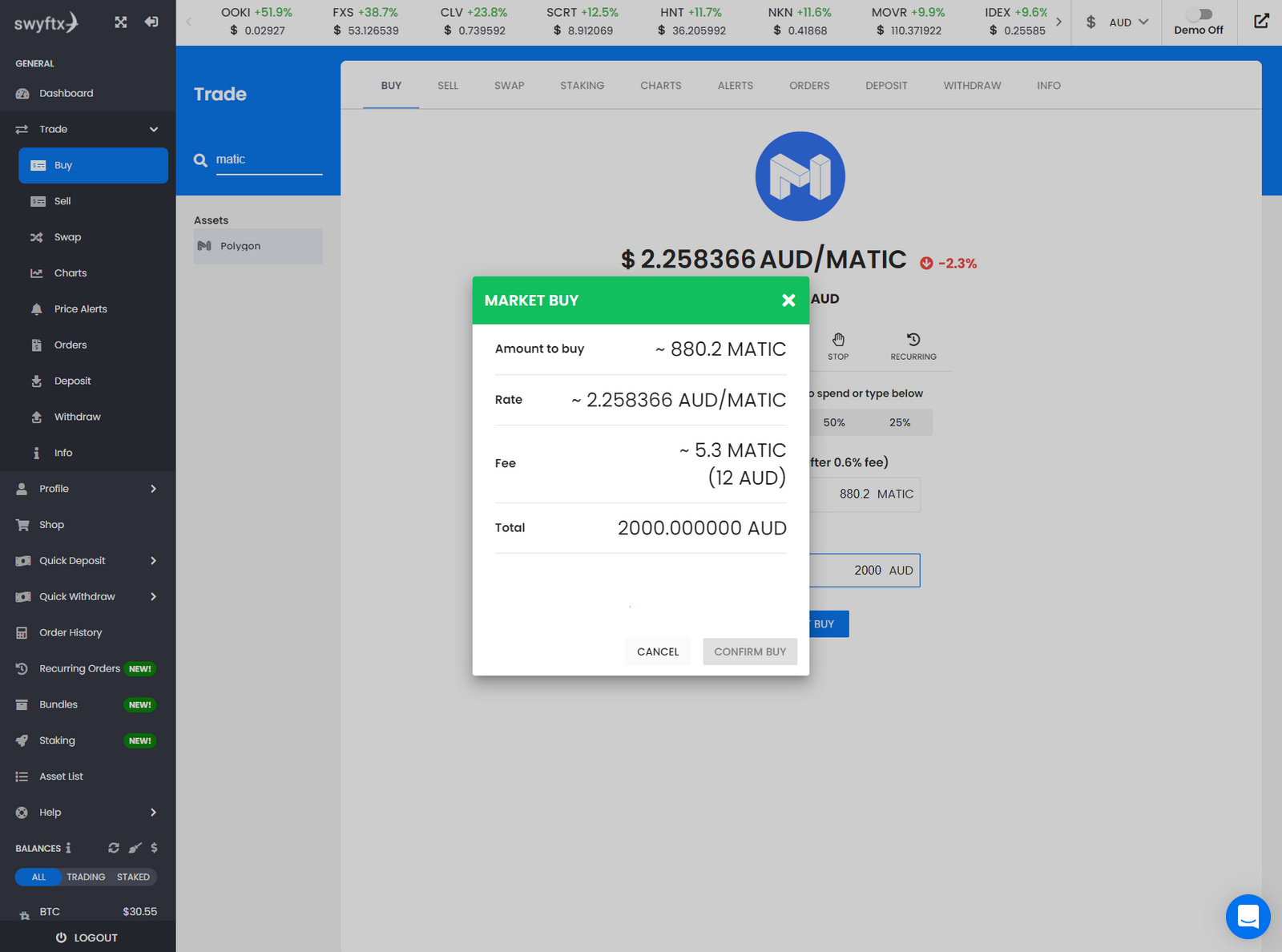Switch to the SELL tab
This screenshot has height=952, width=1282.
click(448, 86)
